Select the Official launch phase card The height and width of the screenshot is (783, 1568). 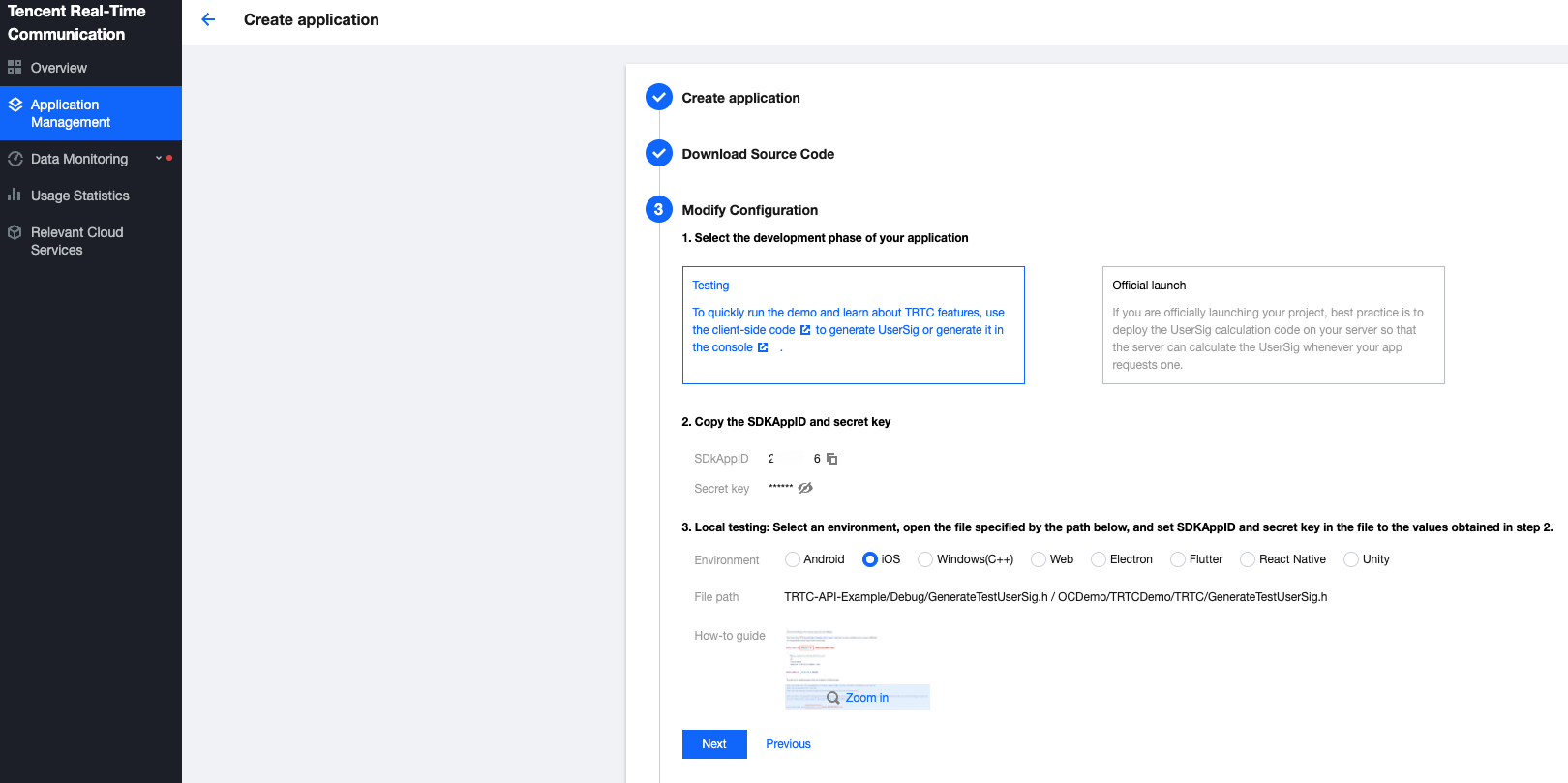1274,325
